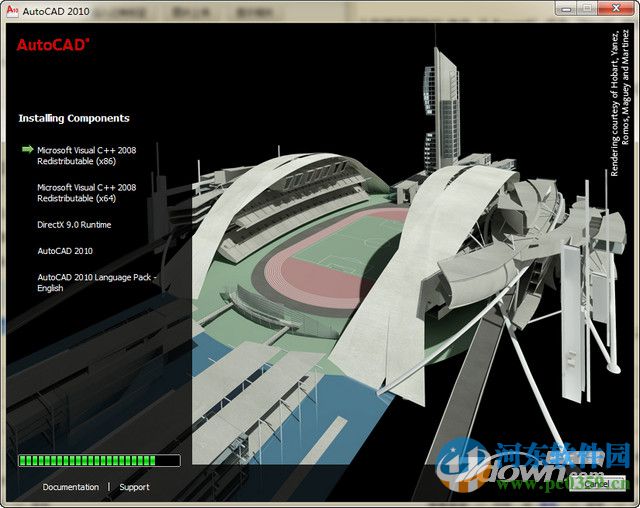
Task: Click the installation progress bar
Action: click(99, 460)
